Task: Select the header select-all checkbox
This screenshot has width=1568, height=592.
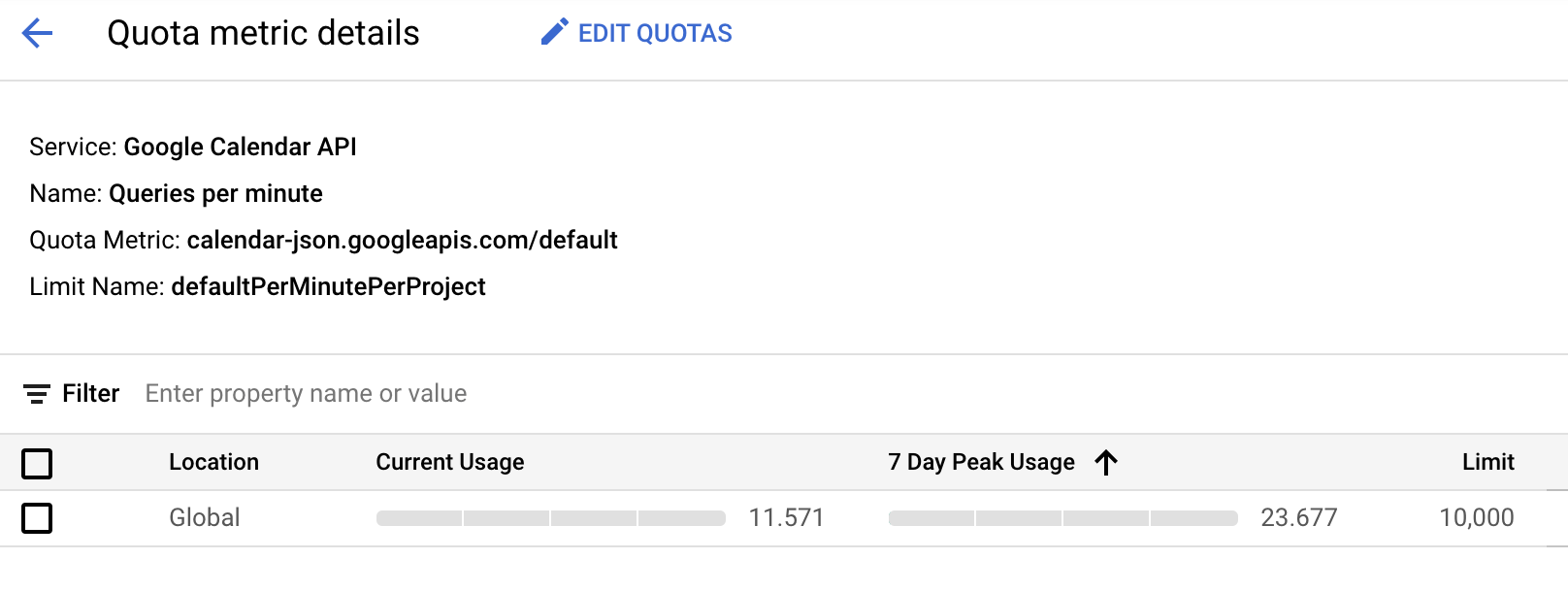Action: pyautogui.click(x=37, y=464)
